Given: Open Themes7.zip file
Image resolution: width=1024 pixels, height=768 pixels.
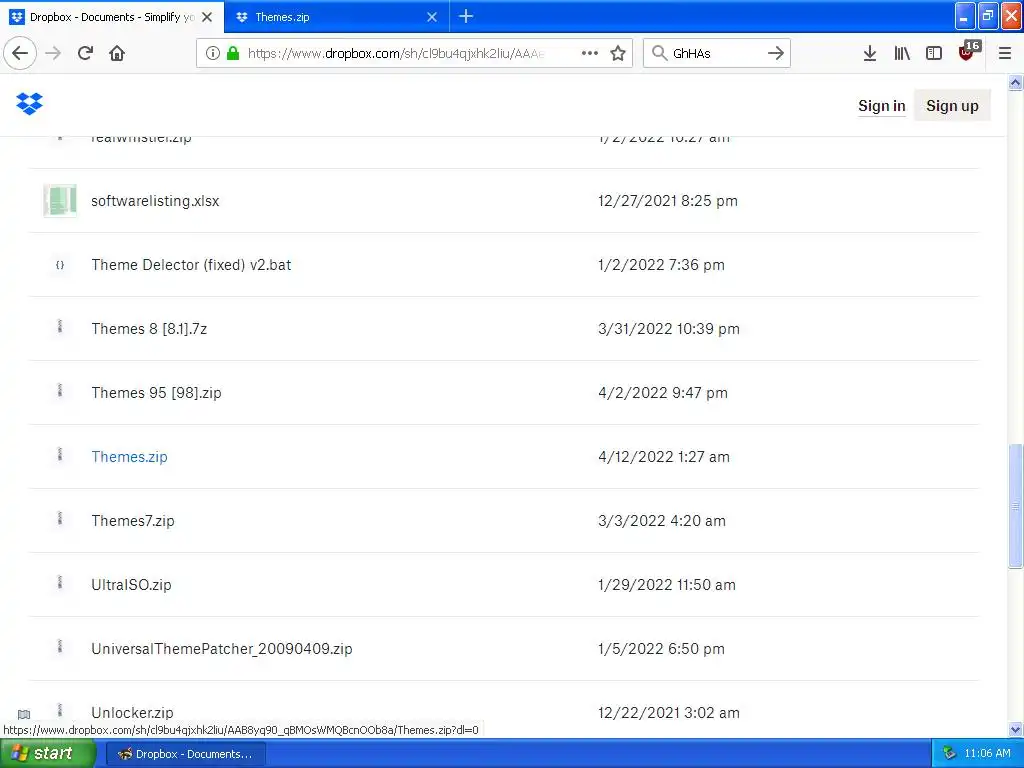Looking at the screenshot, I should pos(133,520).
